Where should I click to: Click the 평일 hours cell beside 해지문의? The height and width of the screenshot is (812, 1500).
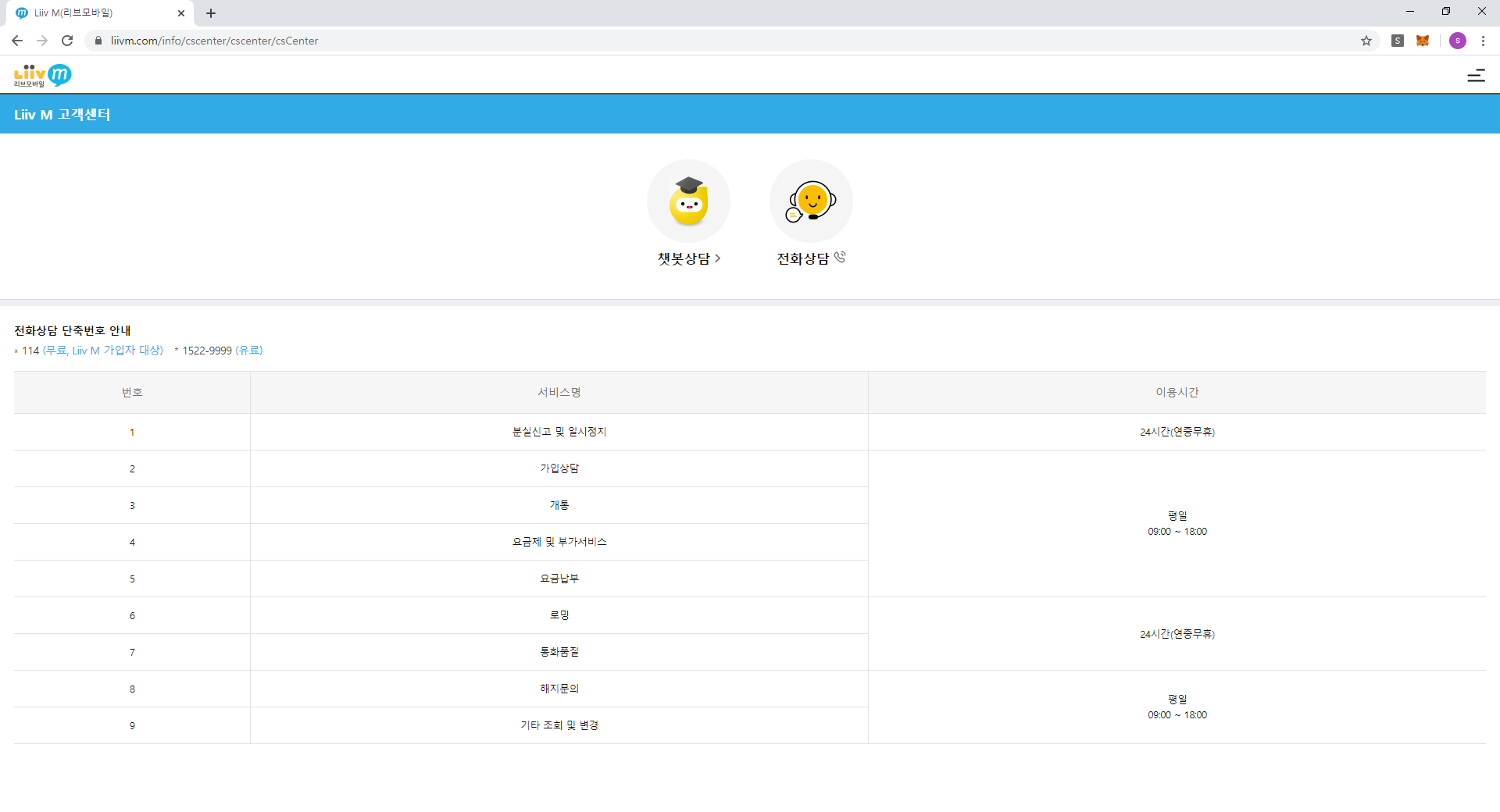pos(1177,707)
